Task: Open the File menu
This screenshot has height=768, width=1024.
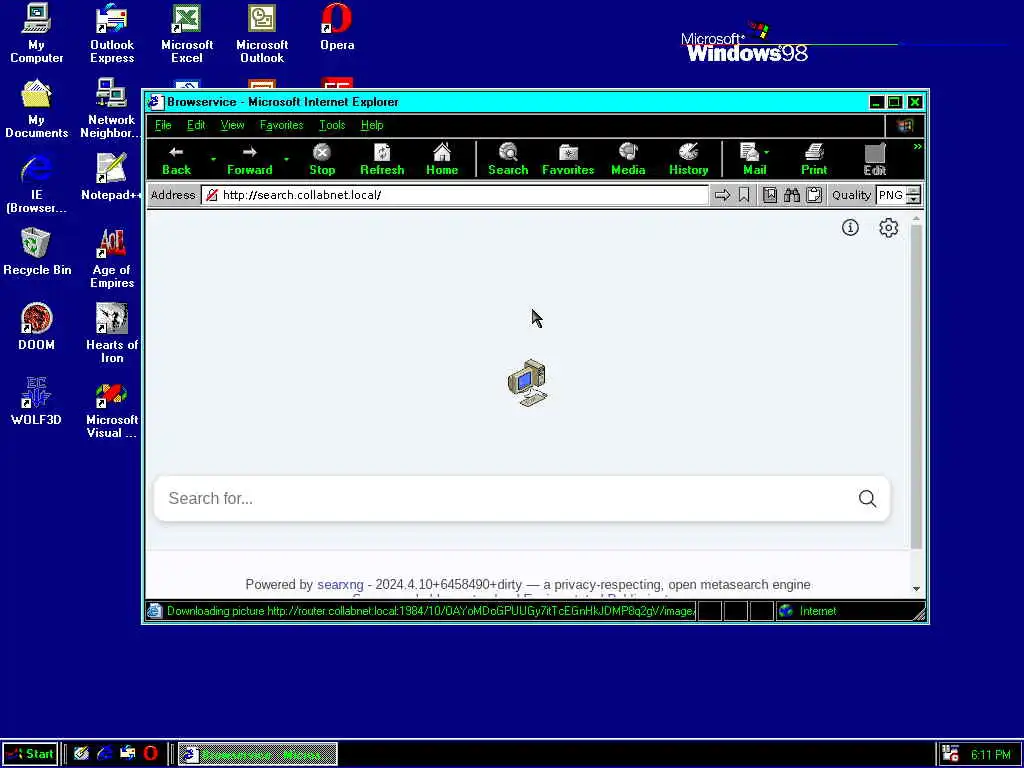Action: point(163,125)
